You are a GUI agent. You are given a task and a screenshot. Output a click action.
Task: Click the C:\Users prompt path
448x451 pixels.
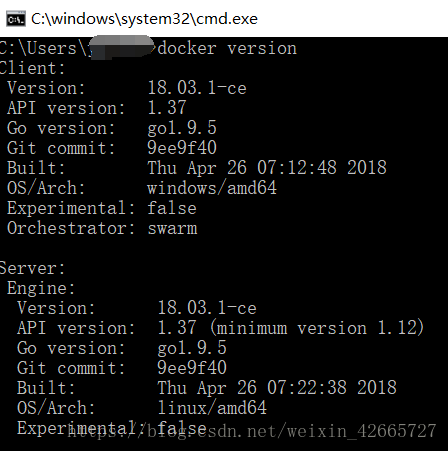[x=44, y=49]
